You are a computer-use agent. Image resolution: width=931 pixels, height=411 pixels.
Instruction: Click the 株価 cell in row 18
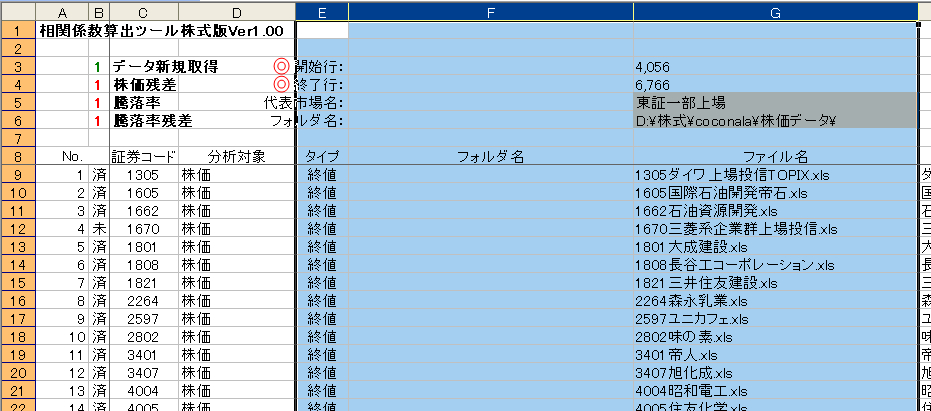coord(236,337)
